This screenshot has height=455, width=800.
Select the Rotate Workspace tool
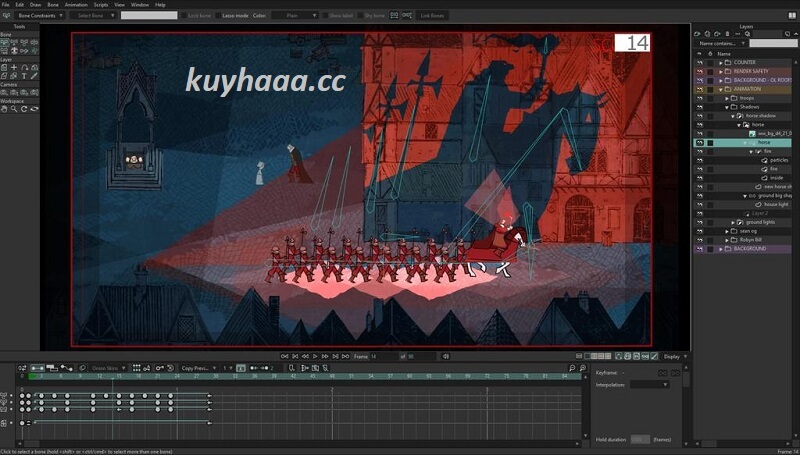(24, 109)
